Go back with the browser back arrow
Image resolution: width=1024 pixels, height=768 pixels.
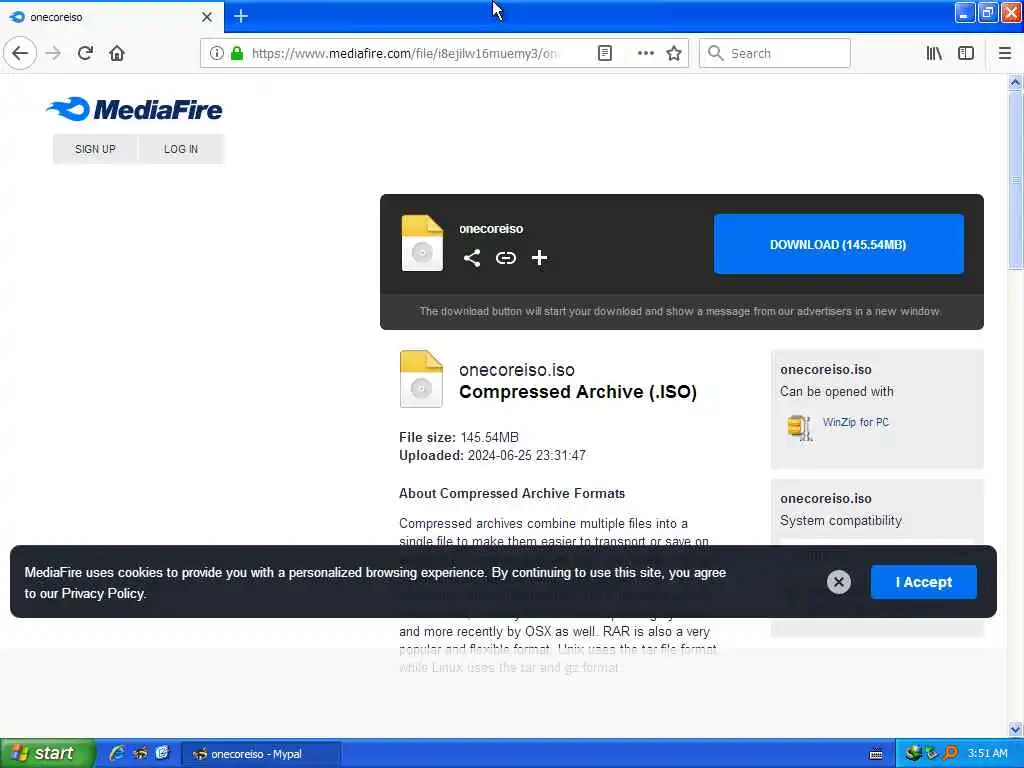pos(20,53)
